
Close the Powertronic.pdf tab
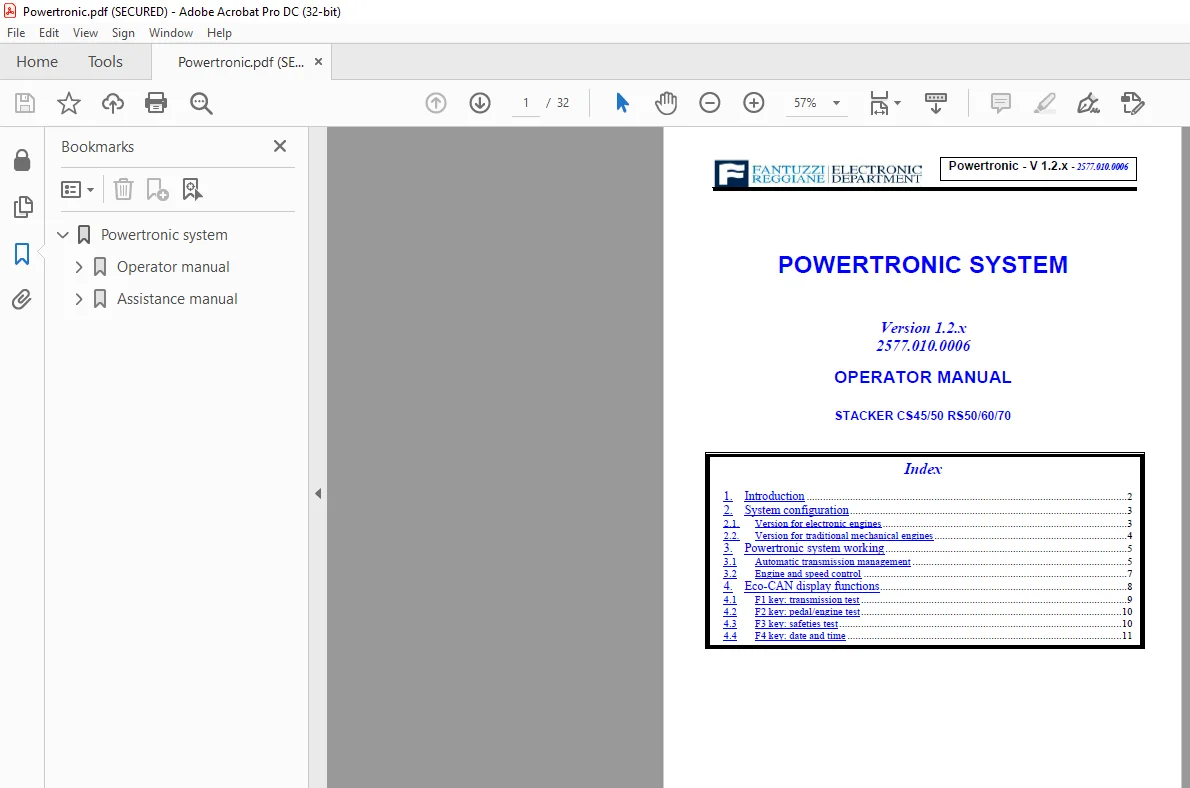pyautogui.click(x=319, y=61)
